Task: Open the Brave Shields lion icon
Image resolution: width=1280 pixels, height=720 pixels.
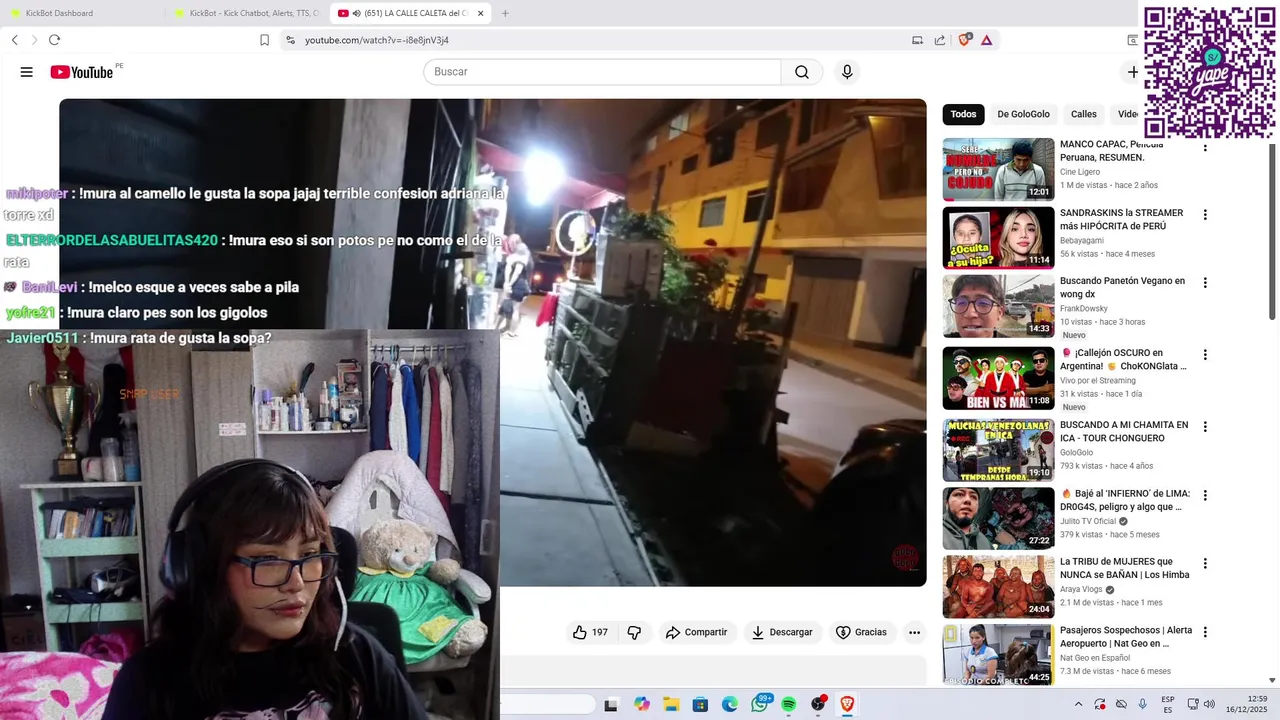Action: point(964,40)
